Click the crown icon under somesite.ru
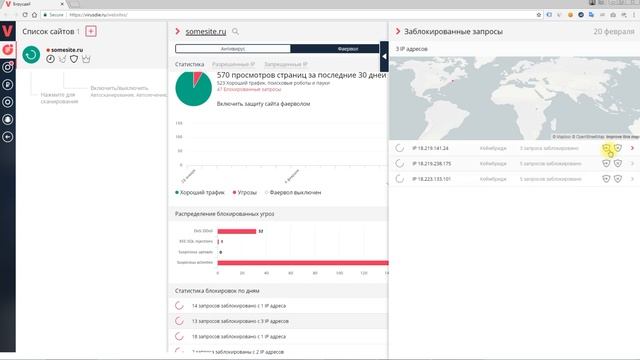The image size is (640, 360). pyautogui.click(x=86, y=59)
